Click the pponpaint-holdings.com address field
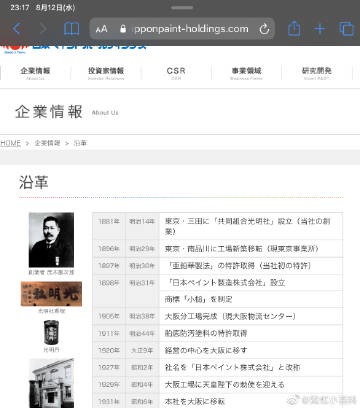Image resolution: width=360 pixels, height=408 pixels. tap(182, 29)
